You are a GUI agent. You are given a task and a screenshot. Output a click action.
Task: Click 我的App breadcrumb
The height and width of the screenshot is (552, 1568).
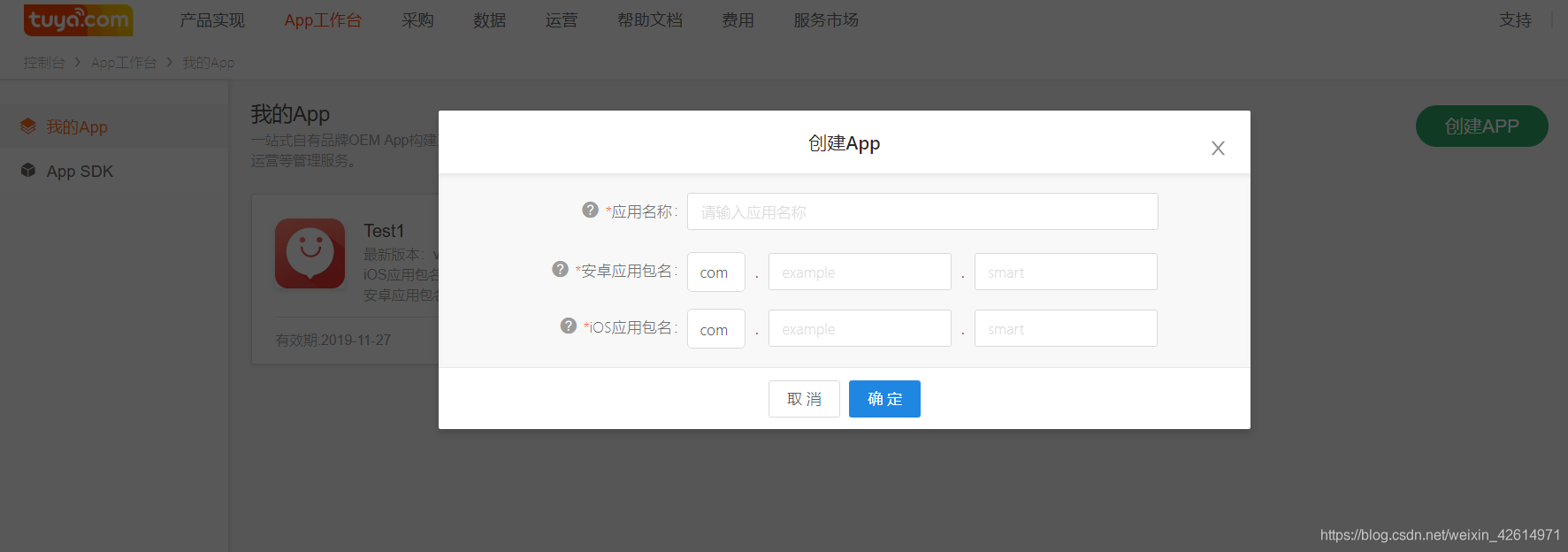(209, 62)
